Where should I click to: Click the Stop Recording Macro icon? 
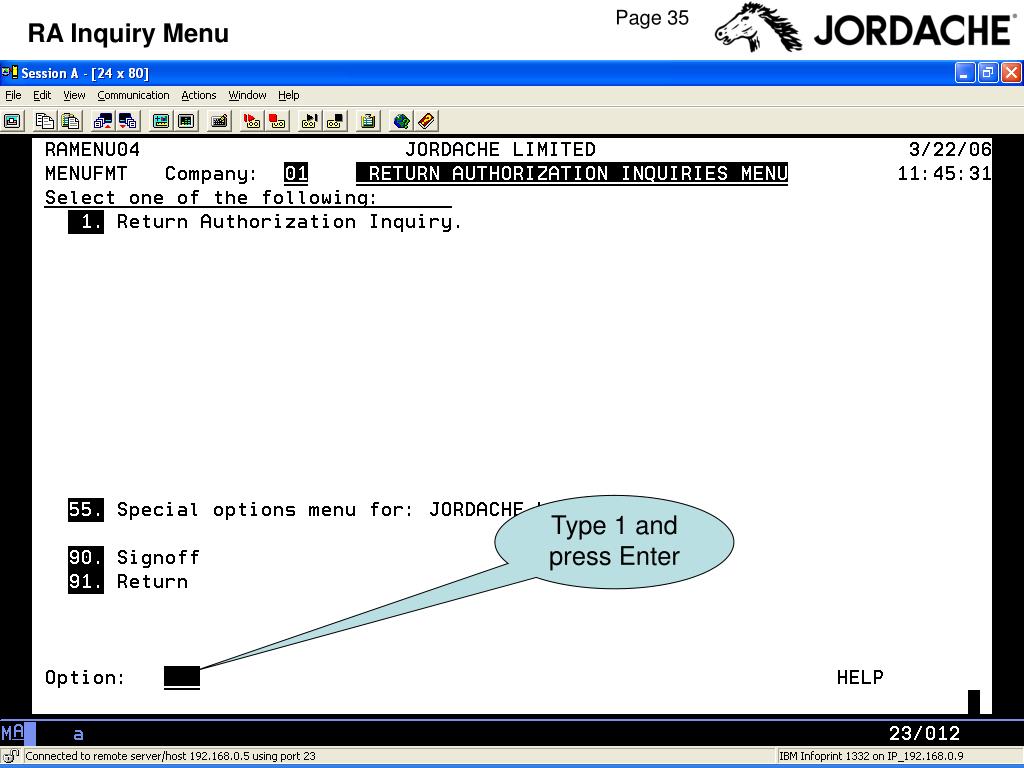tap(277, 121)
